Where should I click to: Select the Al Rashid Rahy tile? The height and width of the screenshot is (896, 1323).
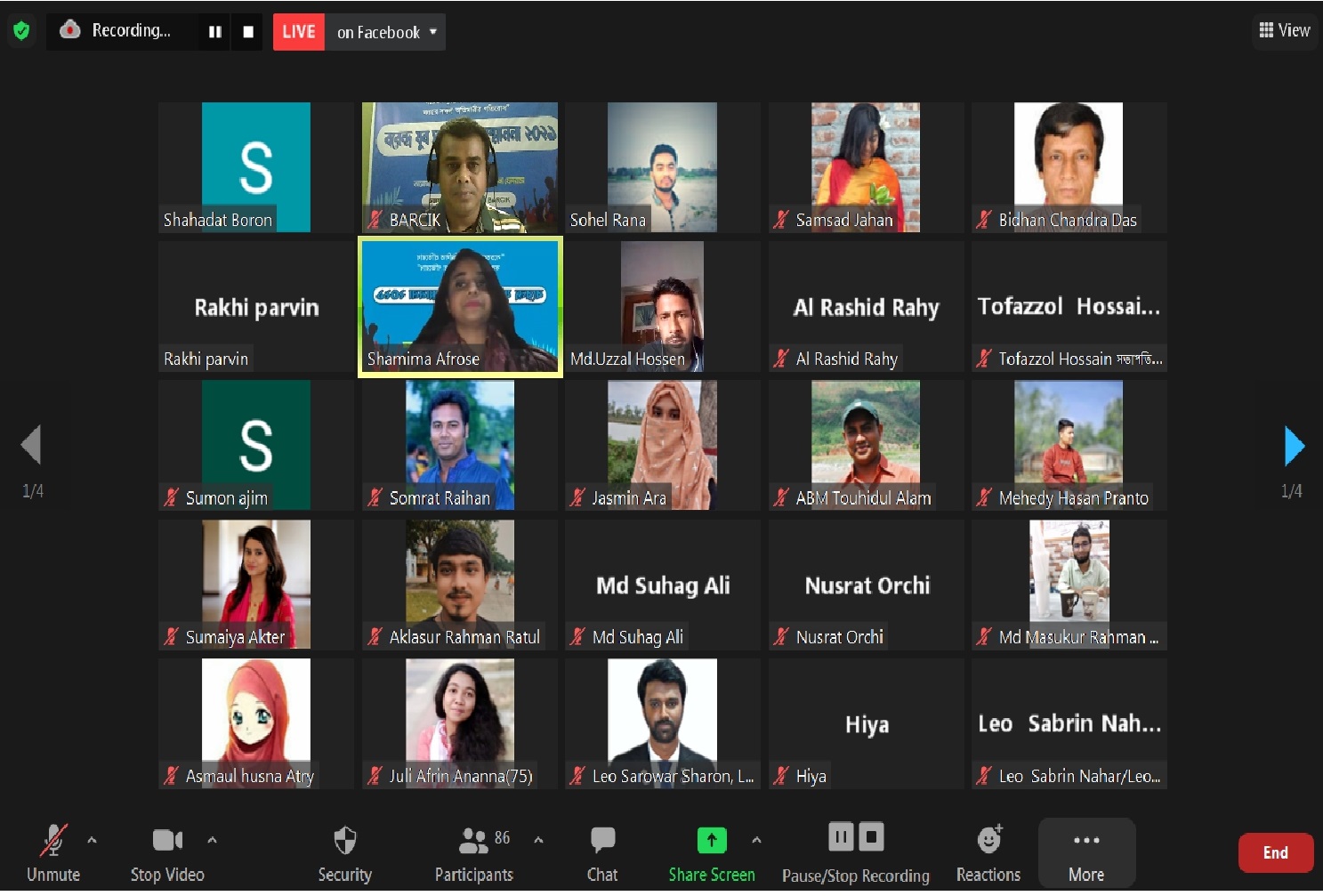(x=867, y=306)
